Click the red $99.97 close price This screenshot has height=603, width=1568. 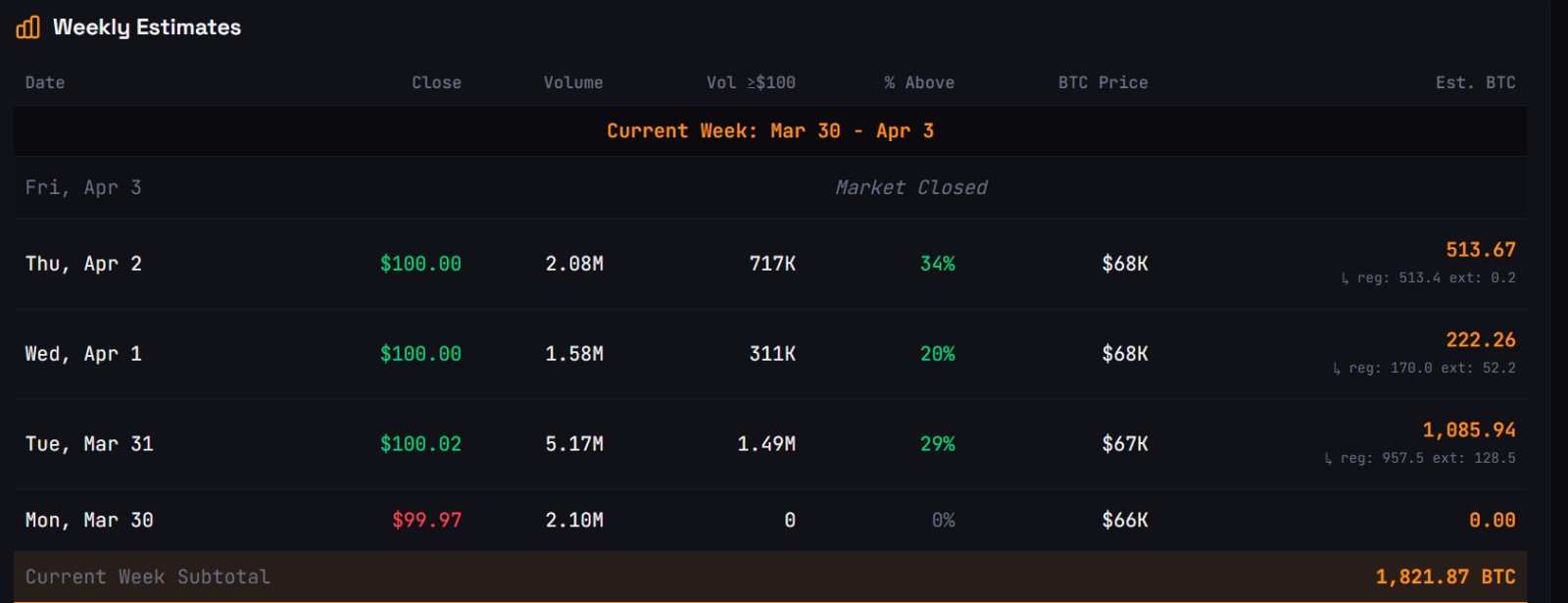pyautogui.click(x=426, y=521)
